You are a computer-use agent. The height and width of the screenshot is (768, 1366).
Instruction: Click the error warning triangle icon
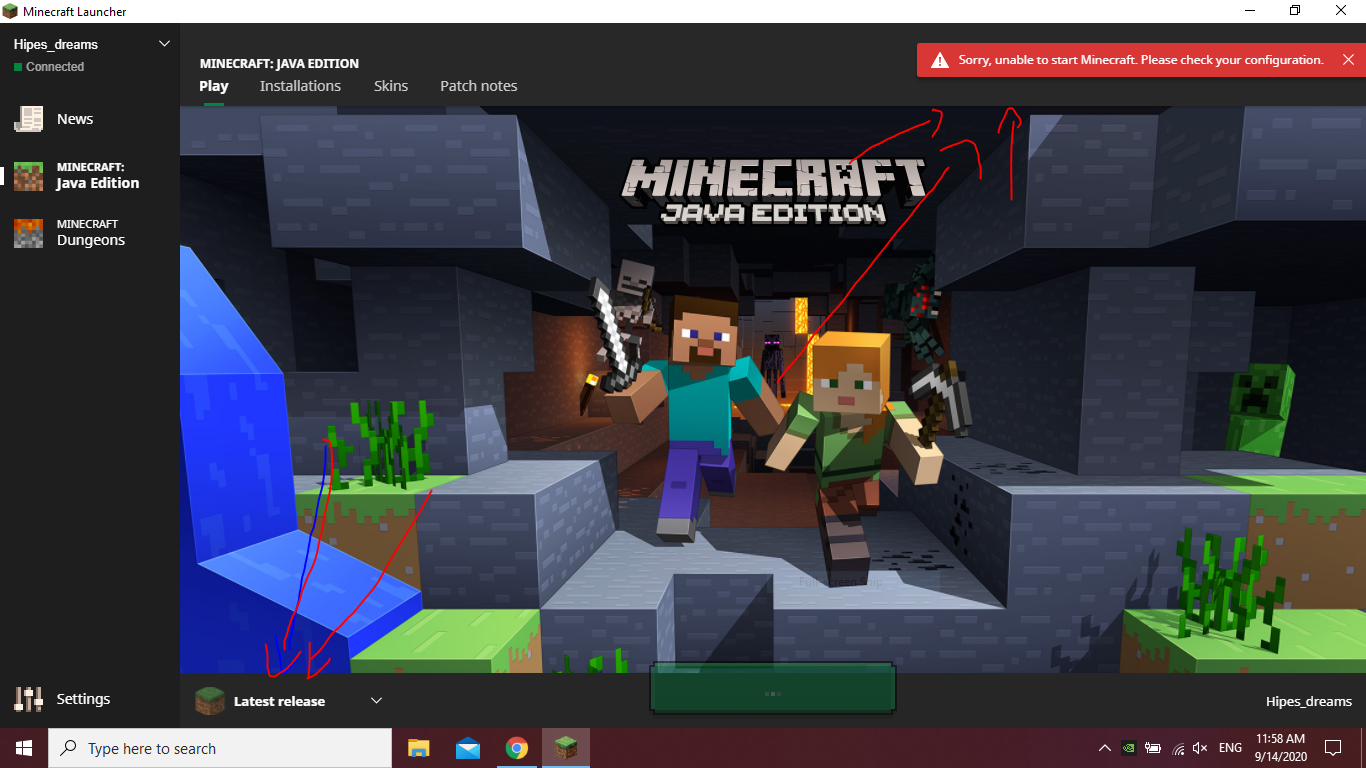coord(939,60)
